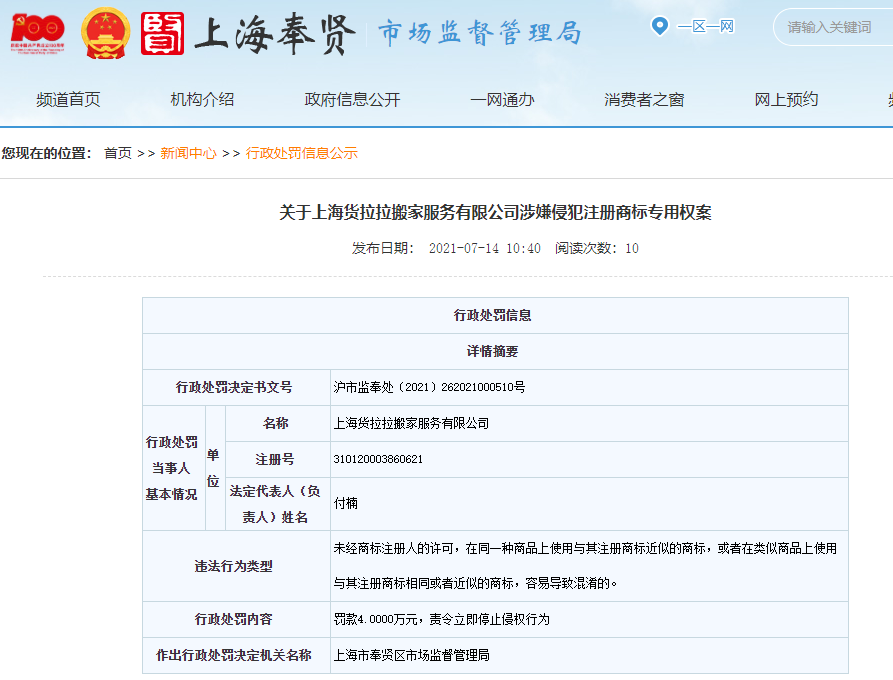Click the red 贤 seal logo

point(162,34)
